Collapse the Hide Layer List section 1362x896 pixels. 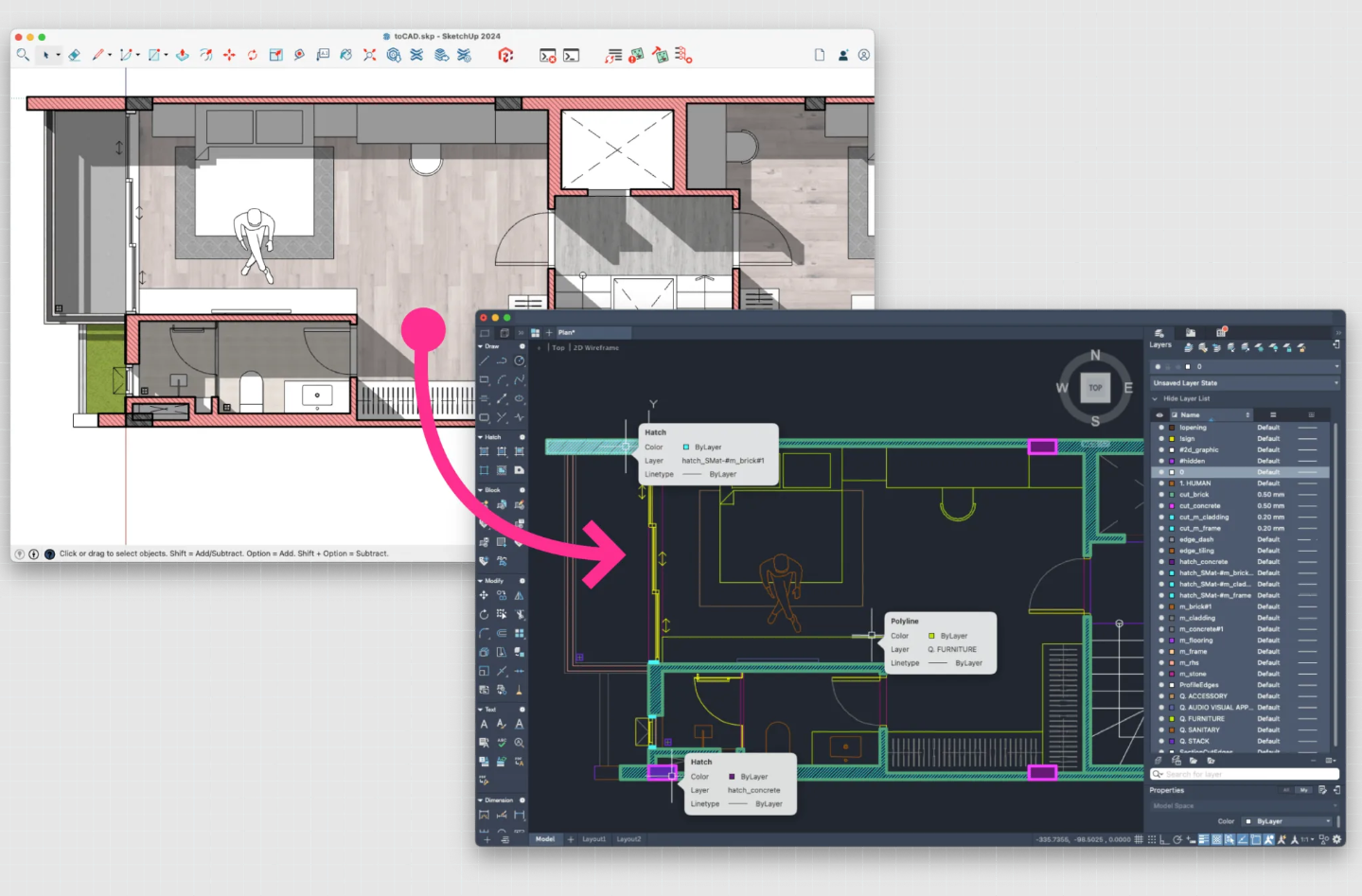1155,399
